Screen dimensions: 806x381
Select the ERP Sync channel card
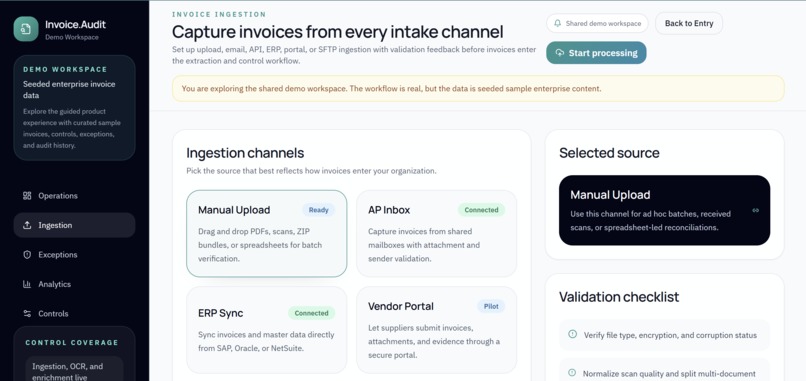266,330
